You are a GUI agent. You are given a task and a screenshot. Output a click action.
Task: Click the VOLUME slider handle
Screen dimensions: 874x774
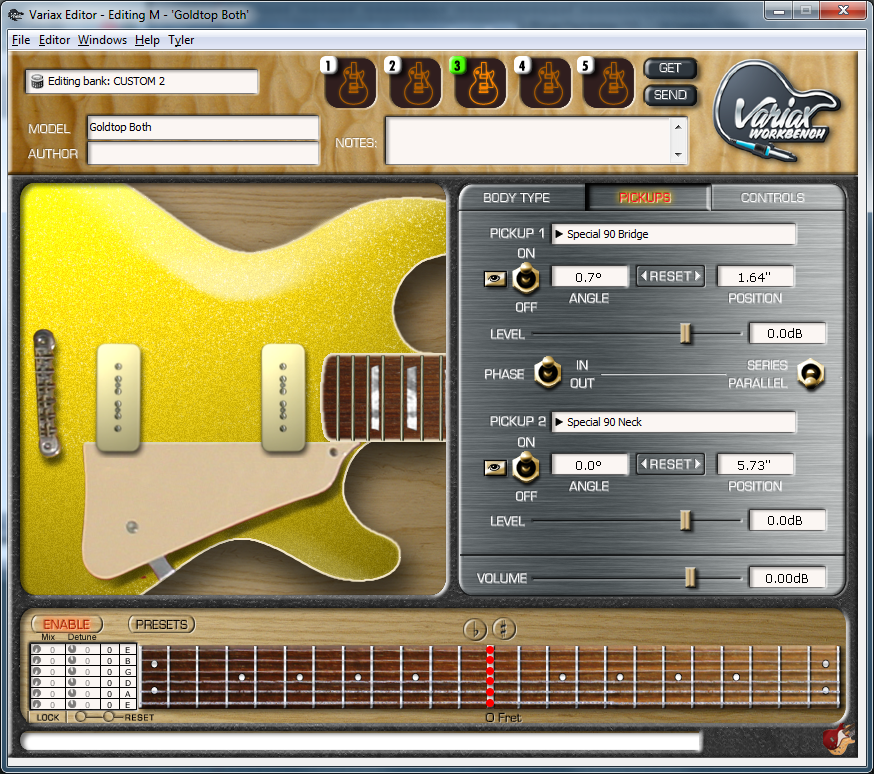(x=690, y=577)
